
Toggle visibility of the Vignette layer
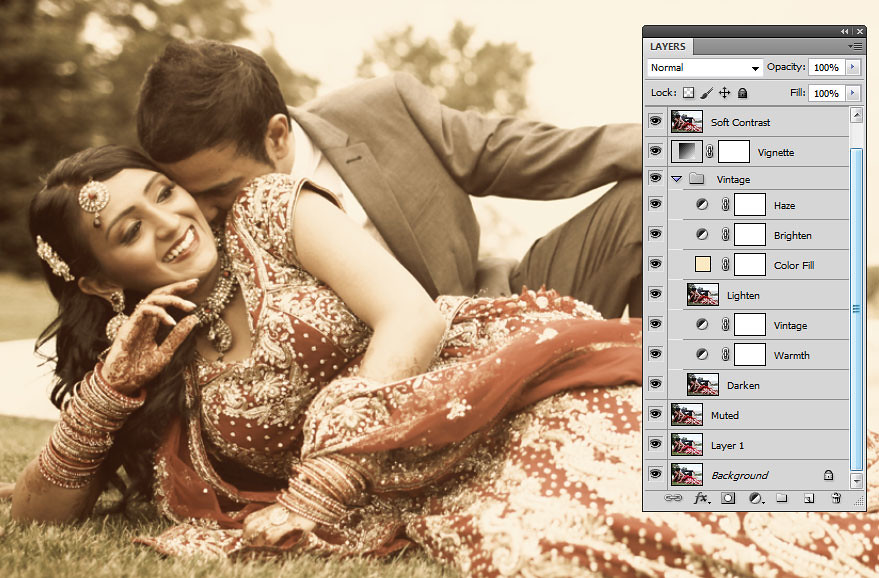(x=656, y=152)
